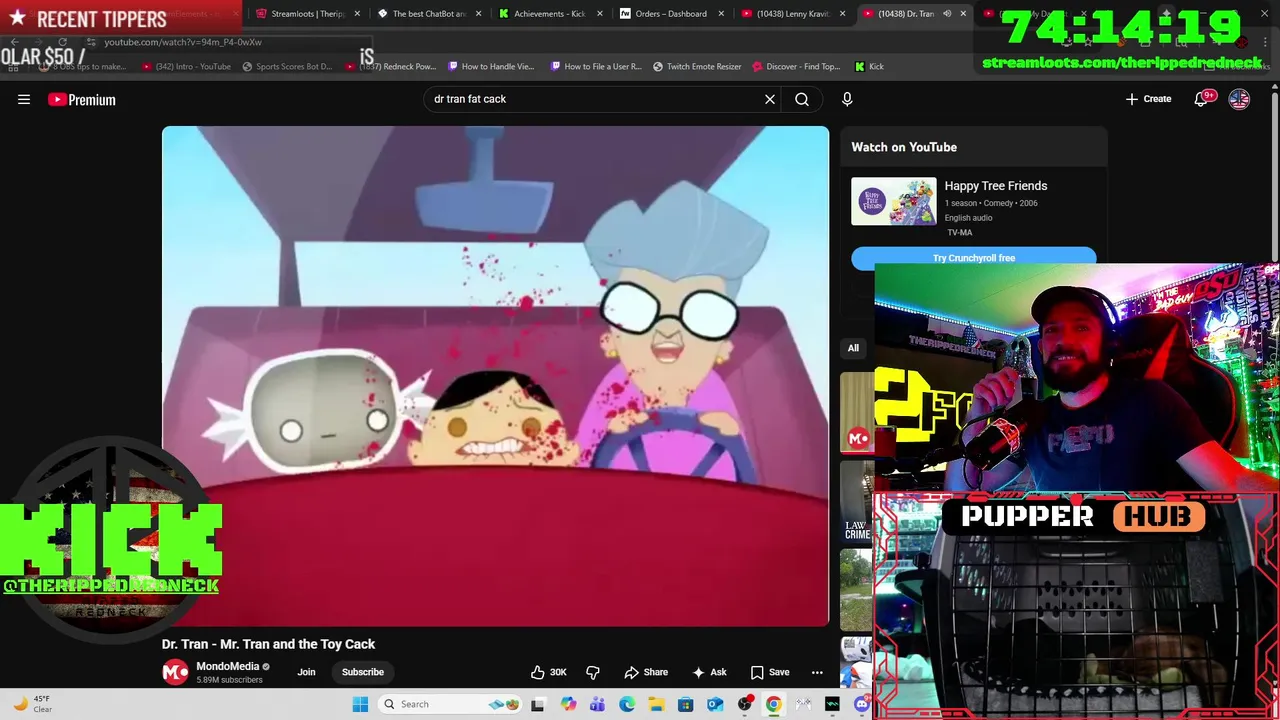Close the Orders – Dashboard tab

721,14
